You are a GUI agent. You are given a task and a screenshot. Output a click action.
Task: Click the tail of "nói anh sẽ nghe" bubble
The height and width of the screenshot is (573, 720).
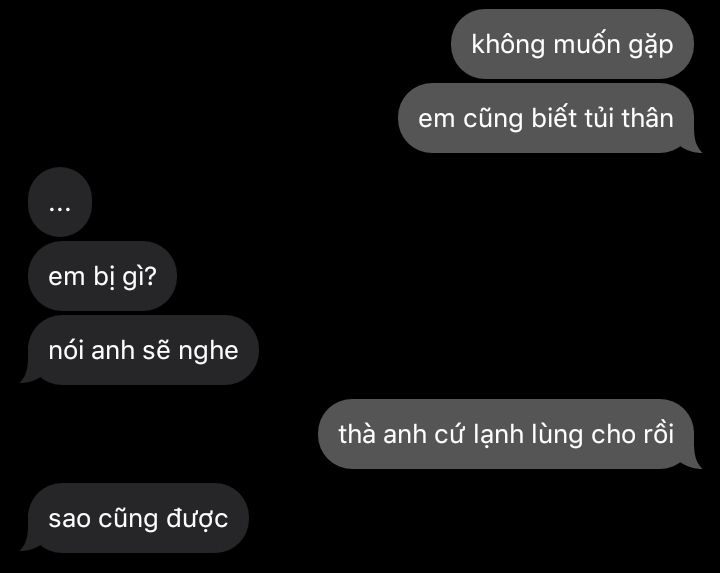tap(29, 377)
